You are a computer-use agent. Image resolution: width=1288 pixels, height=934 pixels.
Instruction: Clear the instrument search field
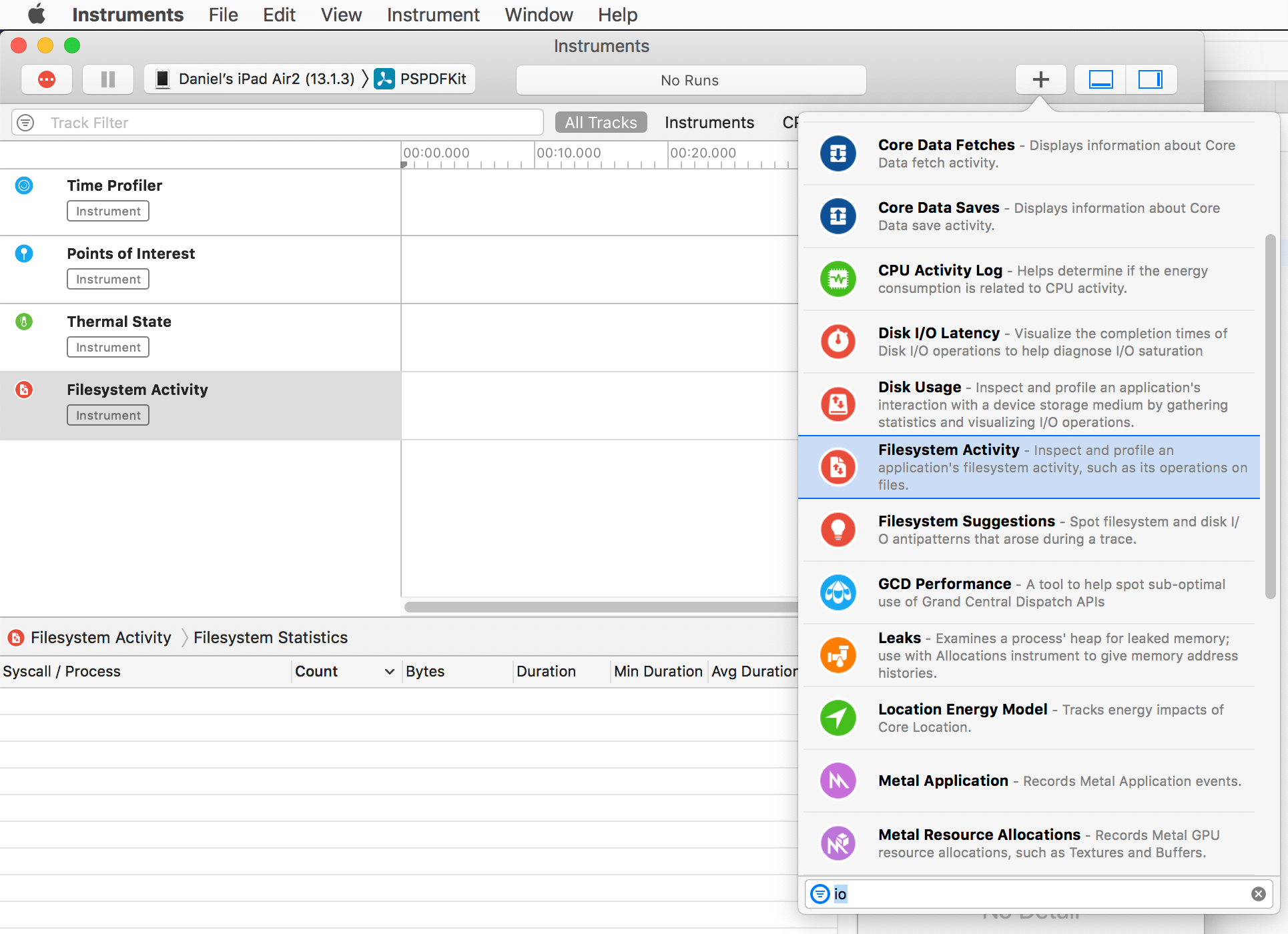(x=1258, y=894)
